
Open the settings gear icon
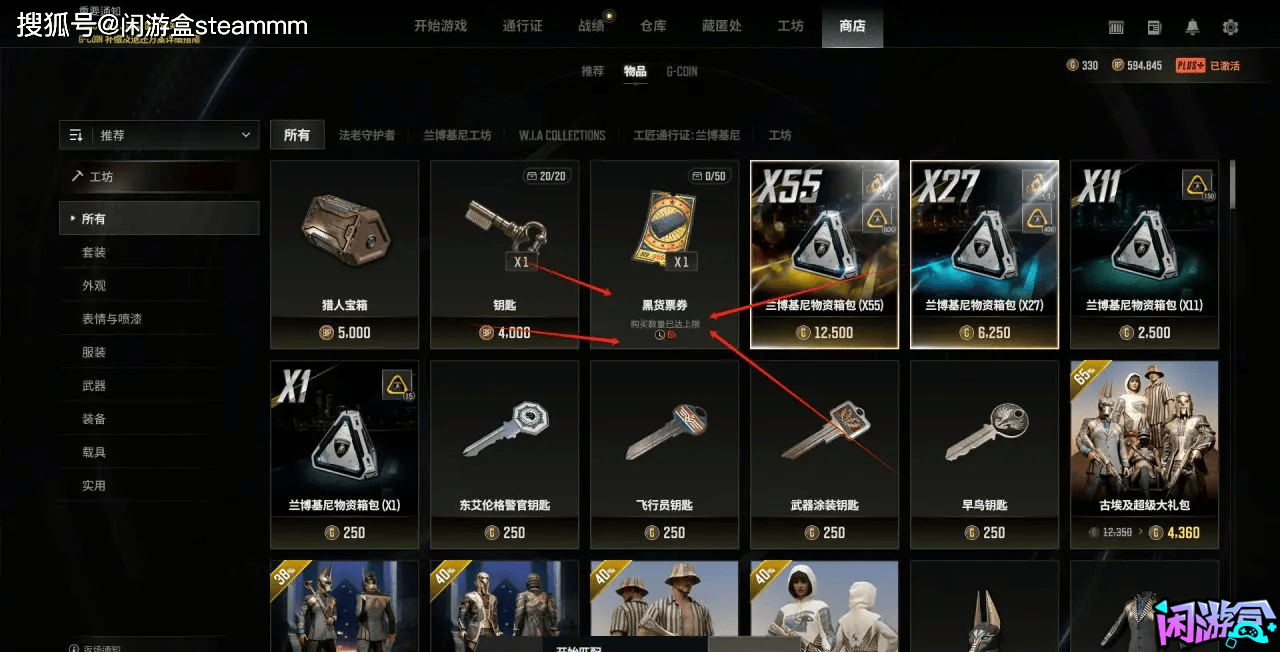[1230, 27]
